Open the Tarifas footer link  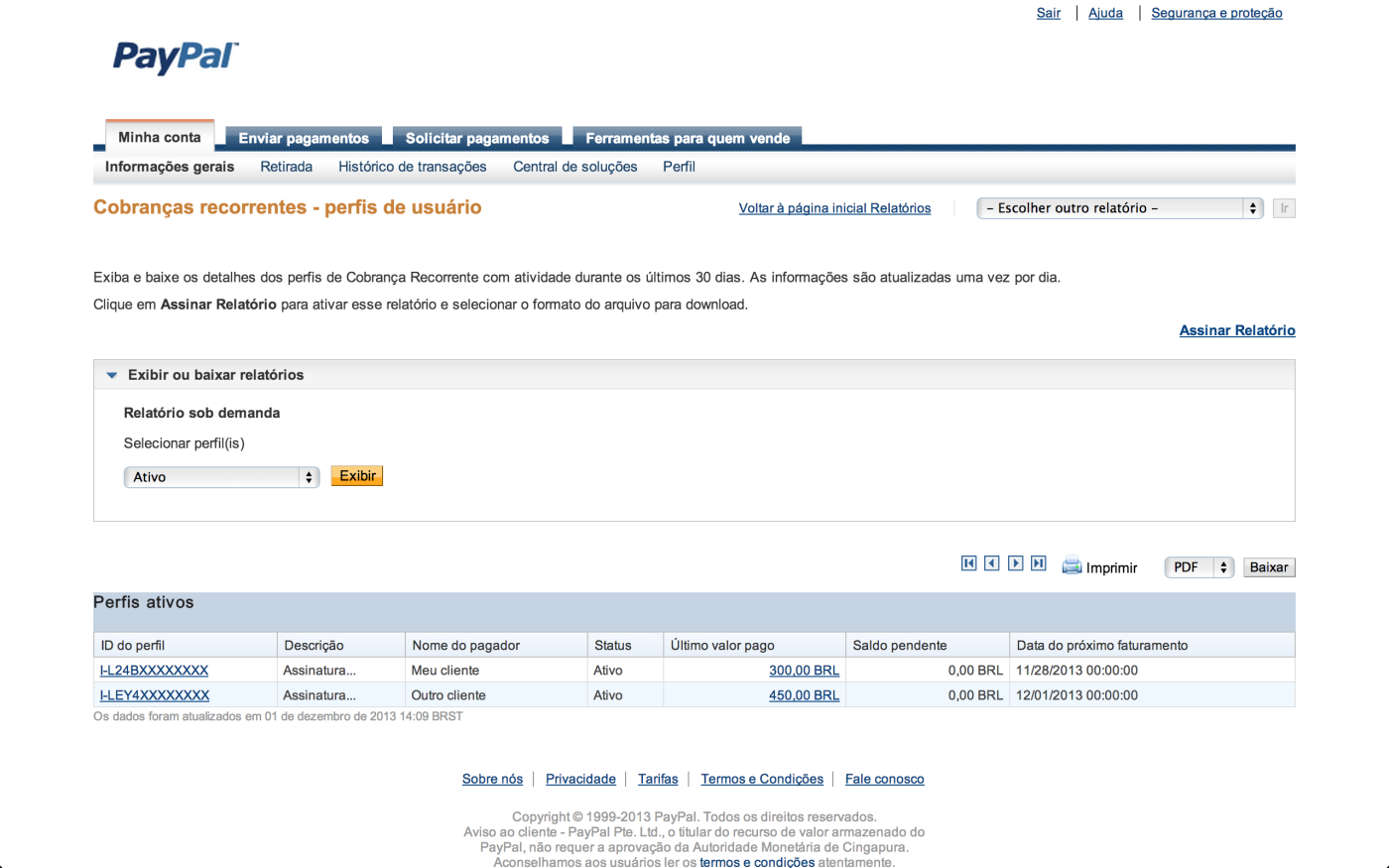pos(658,779)
